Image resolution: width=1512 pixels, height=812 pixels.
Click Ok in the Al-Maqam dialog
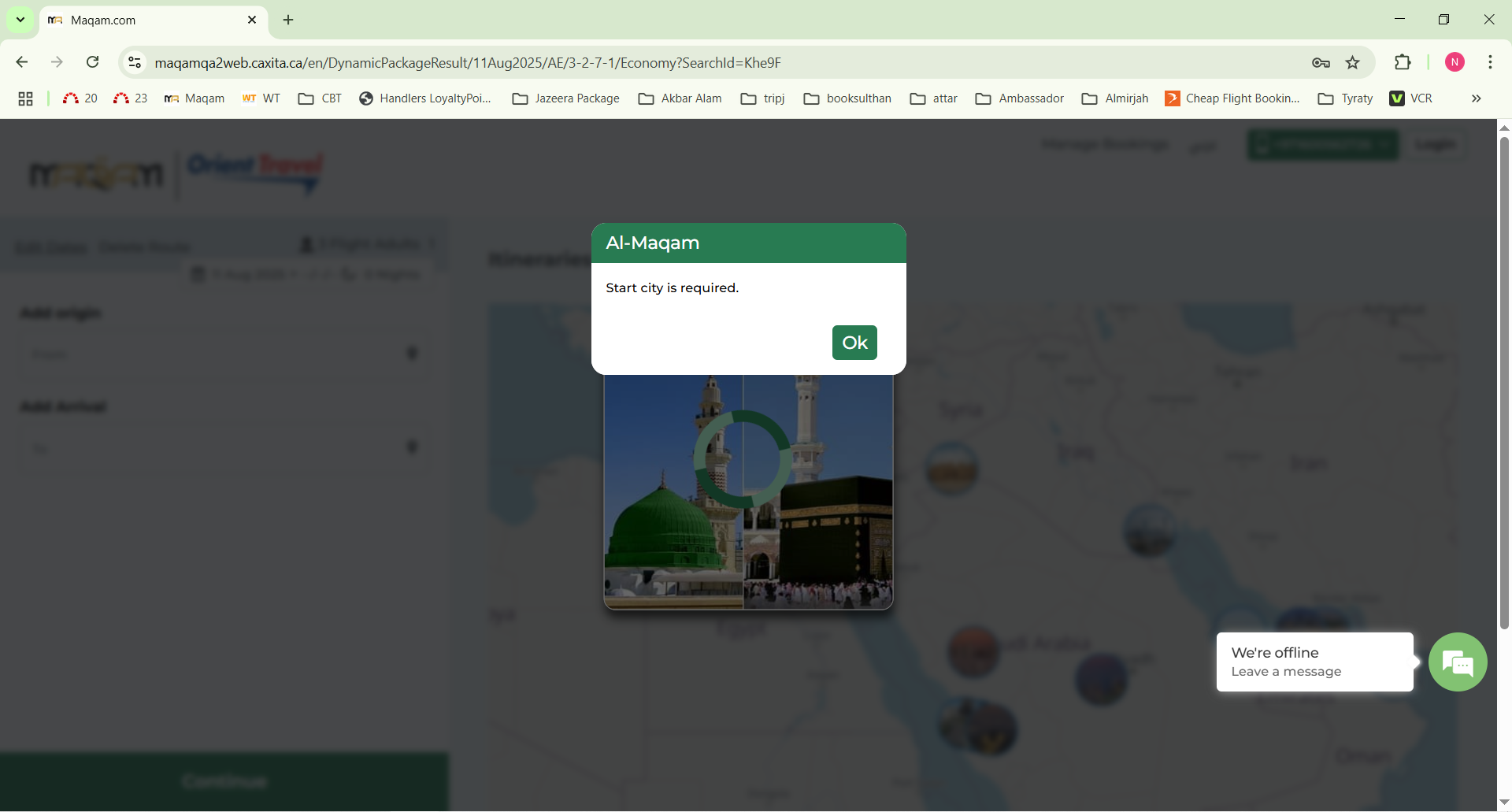coord(854,343)
